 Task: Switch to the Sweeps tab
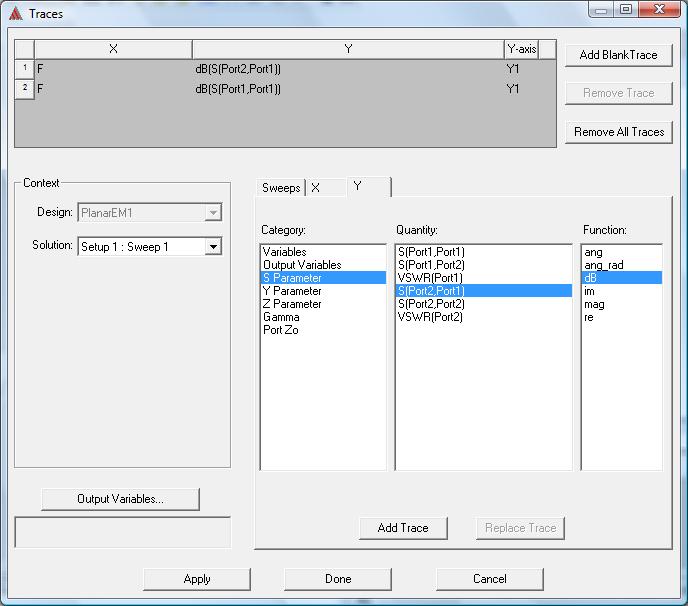[x=281, y=188]
